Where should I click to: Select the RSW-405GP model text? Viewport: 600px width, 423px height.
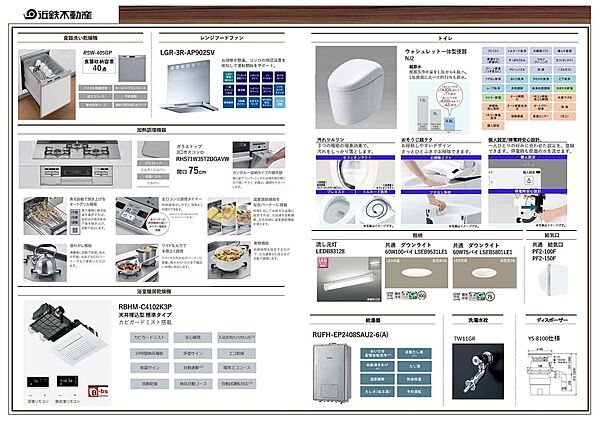(98, 52)
